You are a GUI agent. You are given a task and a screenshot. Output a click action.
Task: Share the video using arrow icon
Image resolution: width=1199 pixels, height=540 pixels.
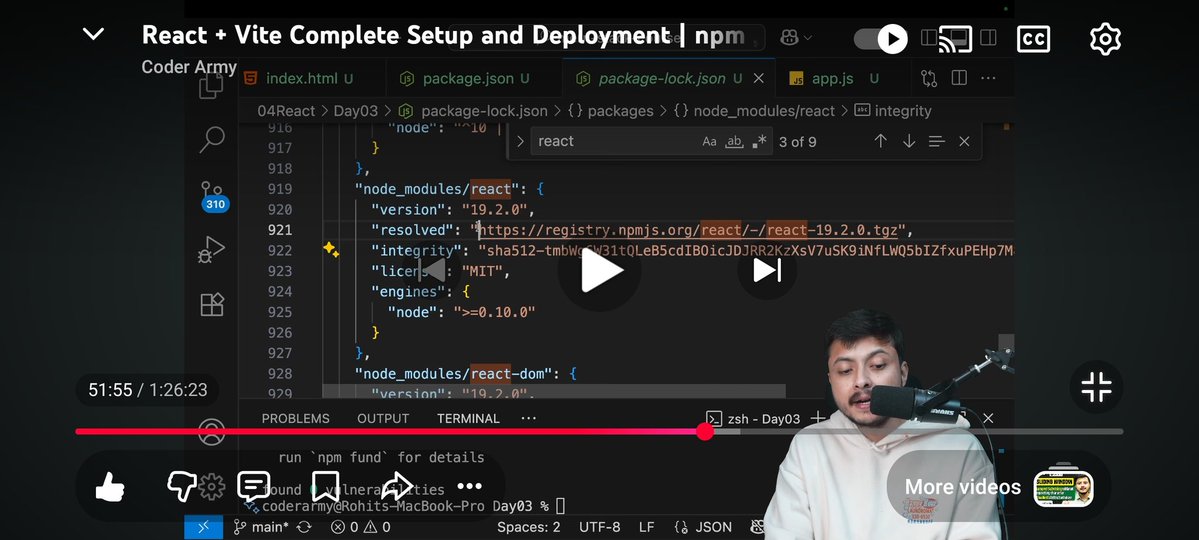(397, 486)
